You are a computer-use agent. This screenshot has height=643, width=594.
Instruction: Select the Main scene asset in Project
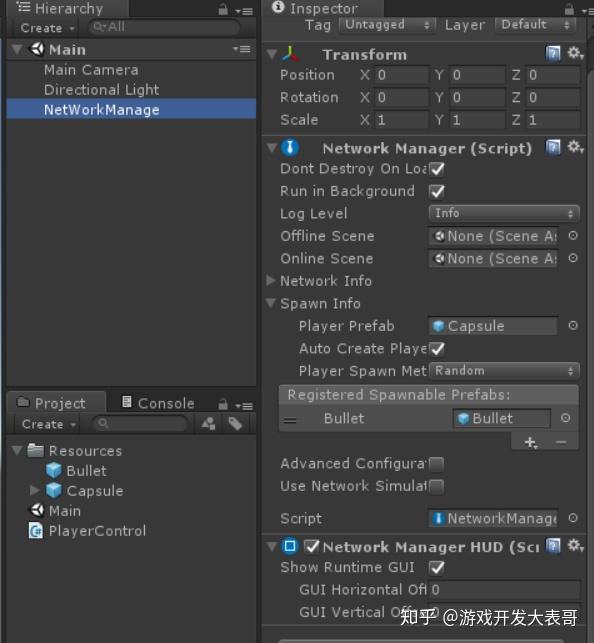pyautogui.click(x=55, y=511)
